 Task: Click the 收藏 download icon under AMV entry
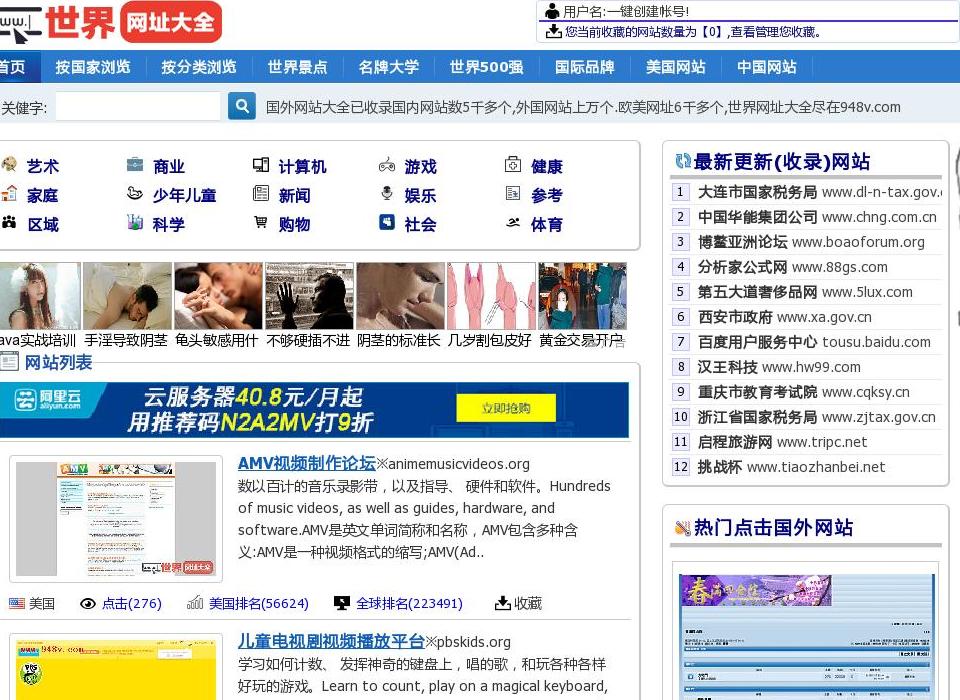point(503,603)
